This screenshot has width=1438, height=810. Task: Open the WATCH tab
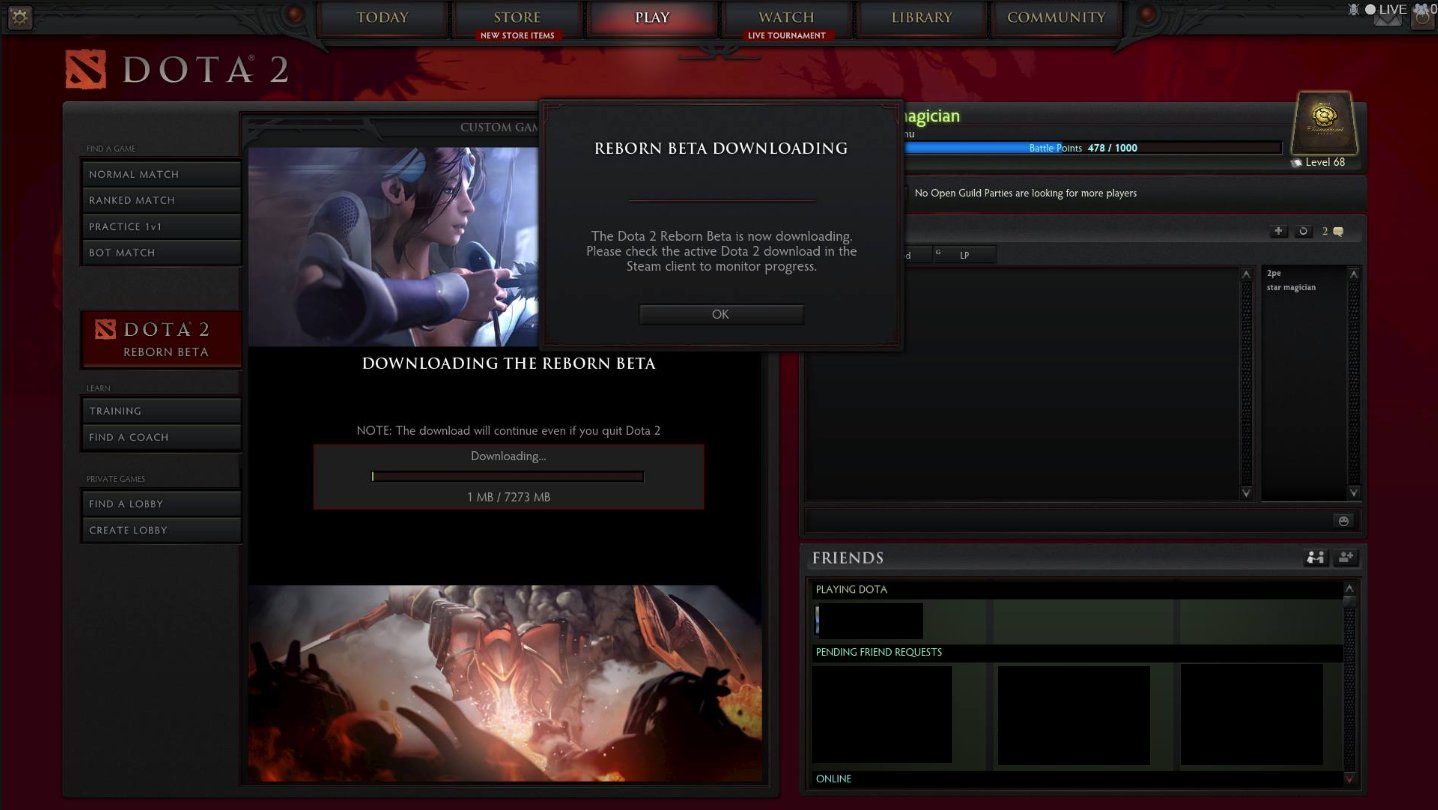(x=786, y=18)
